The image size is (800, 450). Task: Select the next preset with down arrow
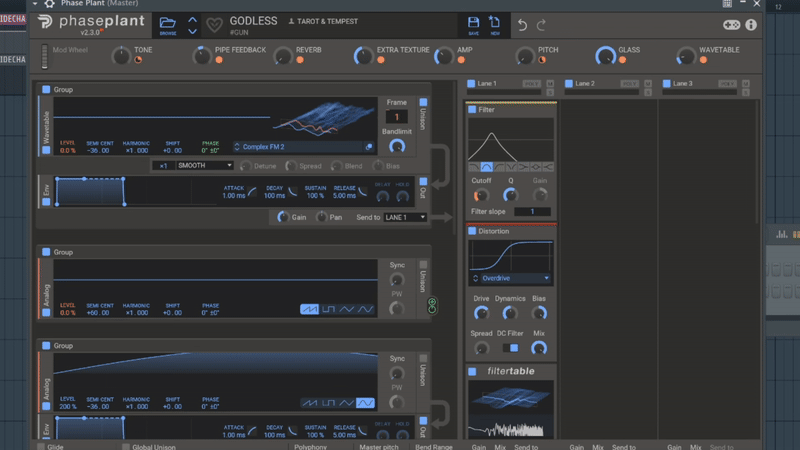coord(192,31)
